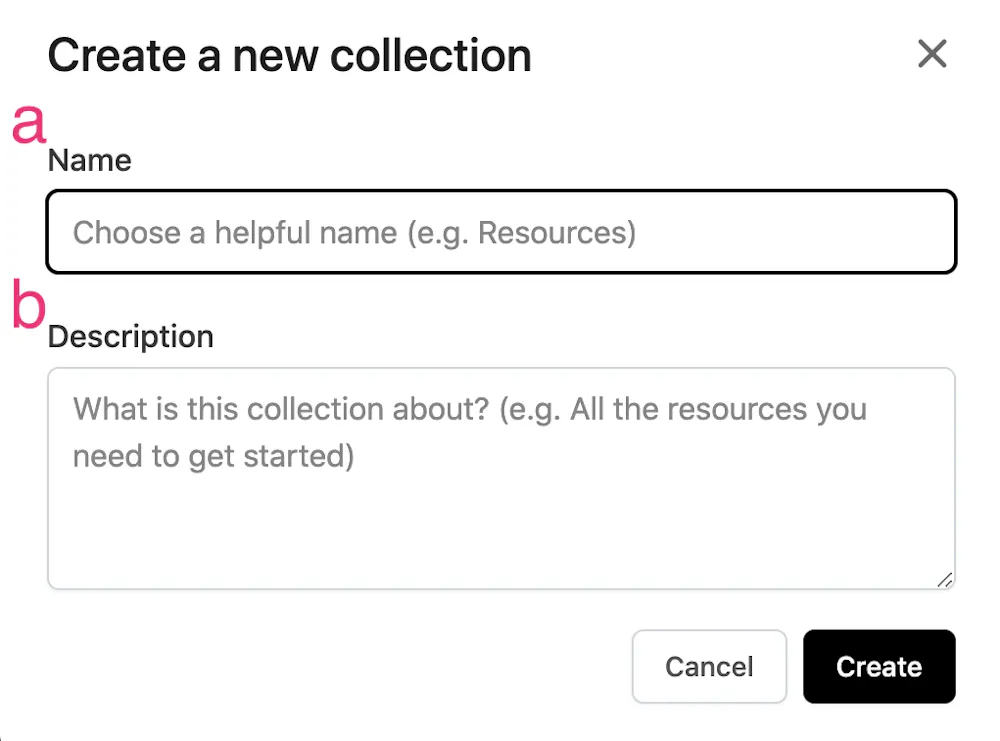This screenshot has width=1000, height=741.
Task: Focus the Description text area
Action: tap(500, 477)
